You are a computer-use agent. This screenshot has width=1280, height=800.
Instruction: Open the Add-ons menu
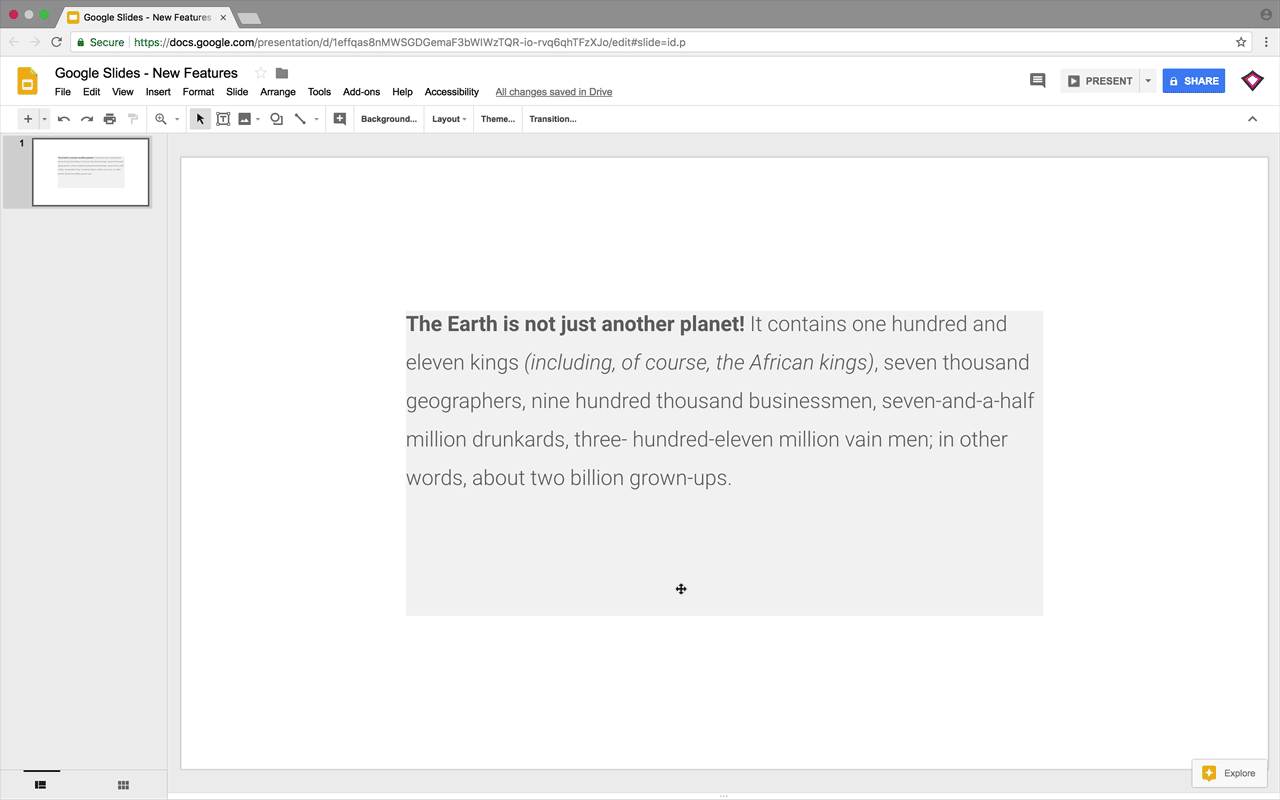click(x=361, y=92)
